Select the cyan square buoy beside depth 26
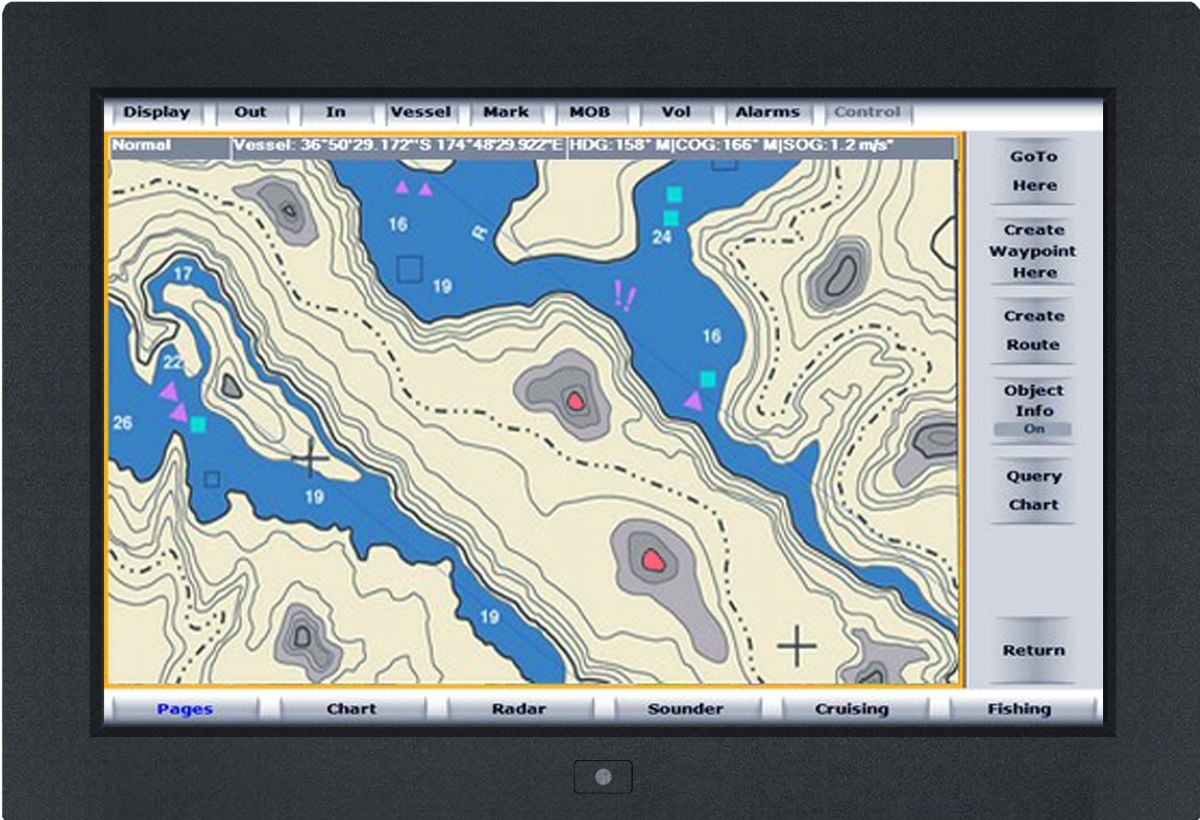Viewport: 1200px width, 820px height. click(x=198, y=425)
